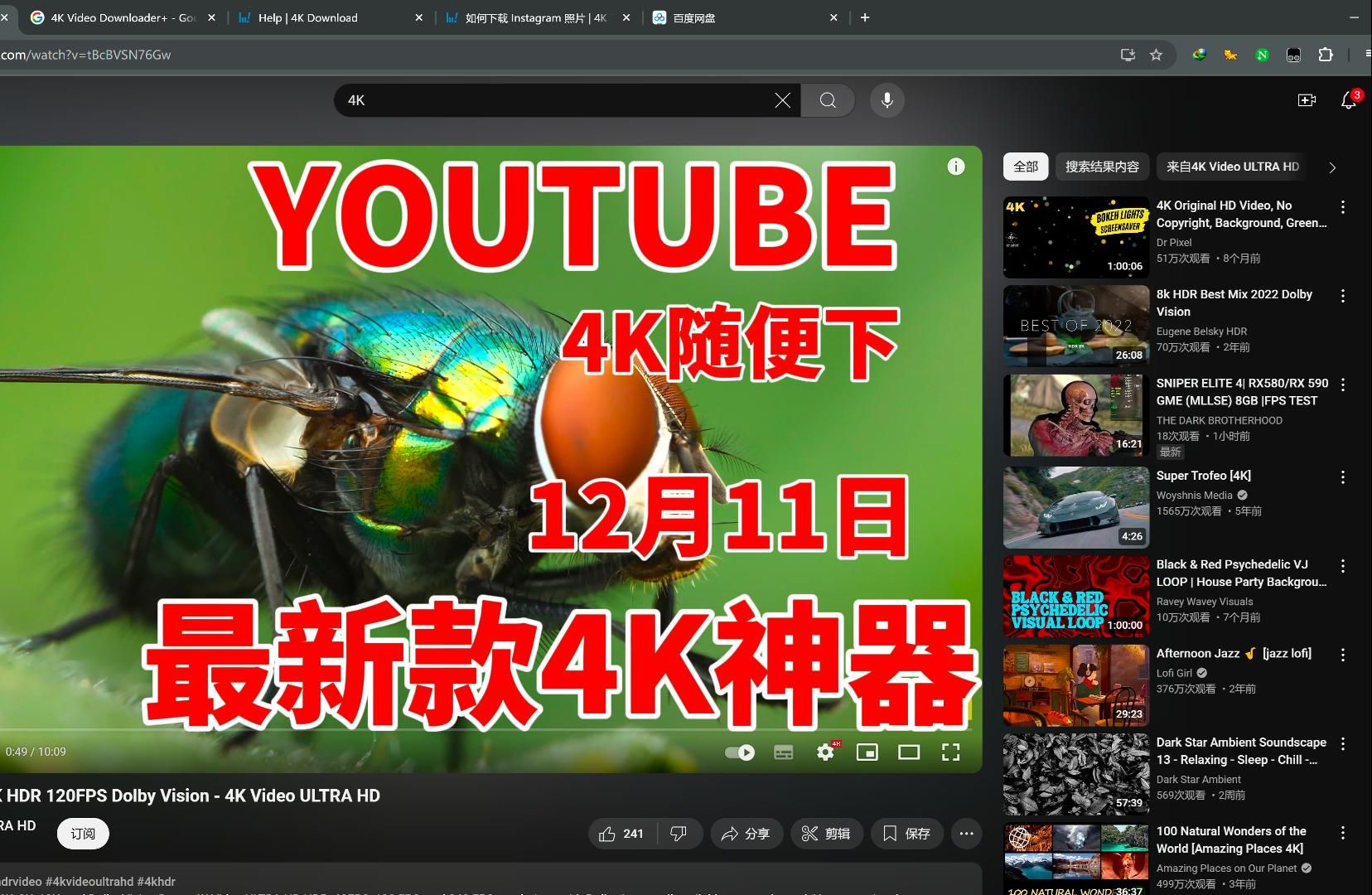Open options for Afternoon Jazz video
This screenshot has height=895, width=1372.
click(x=1343, y=655)
